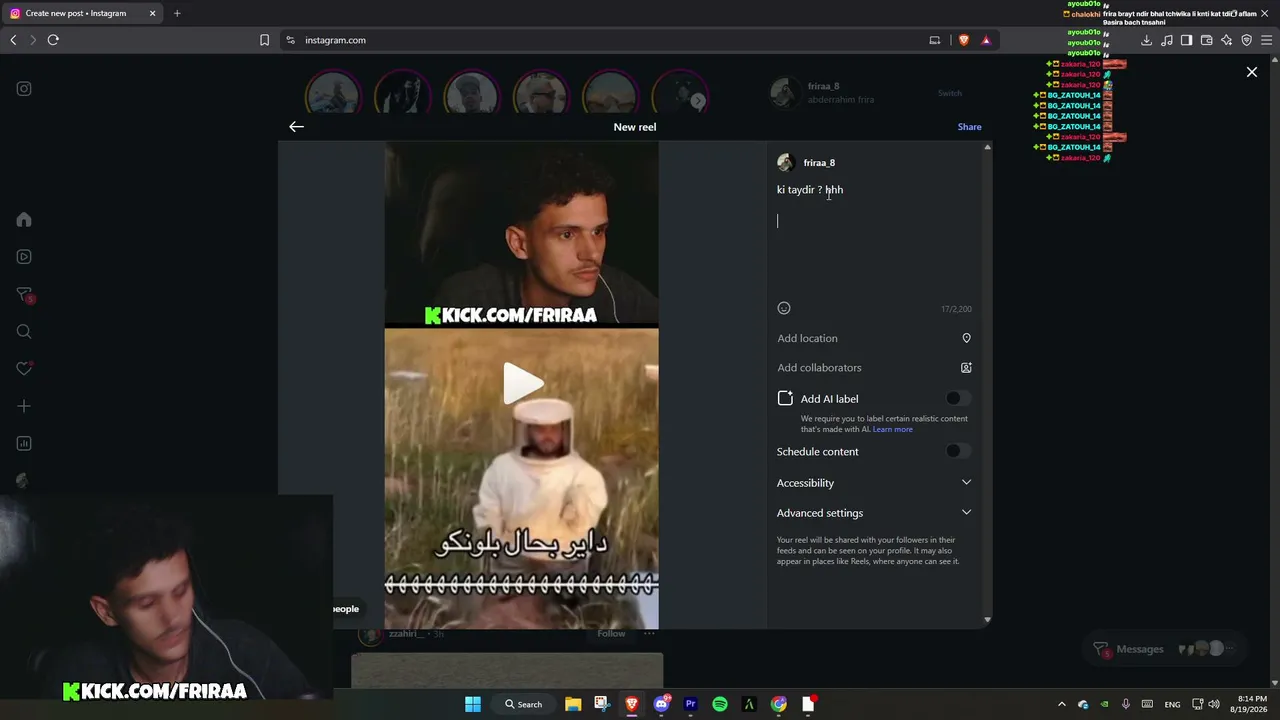Open the dashboard chart icon in sidebar
Screen dimensions: 1280x720
pyautogui.click(x=24, y=443)
